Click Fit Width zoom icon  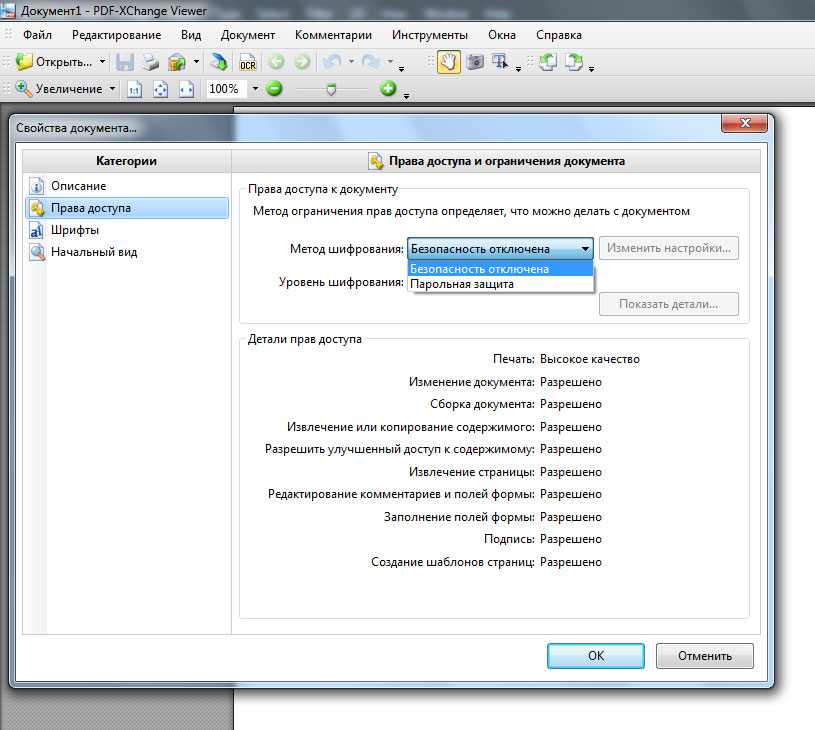point(186,89)
